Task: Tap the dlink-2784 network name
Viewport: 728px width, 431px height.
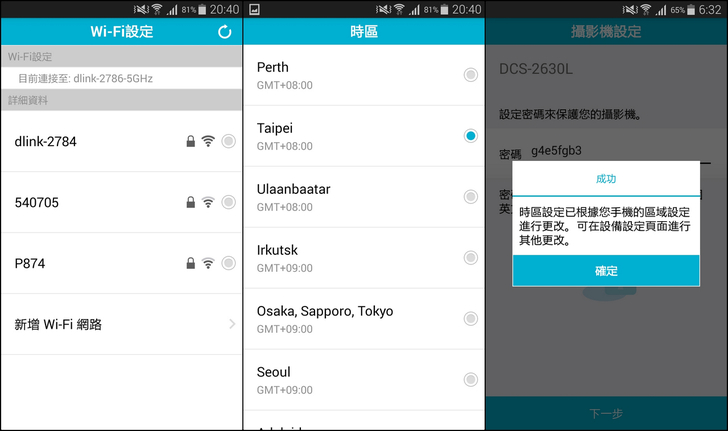Action: 46,141
